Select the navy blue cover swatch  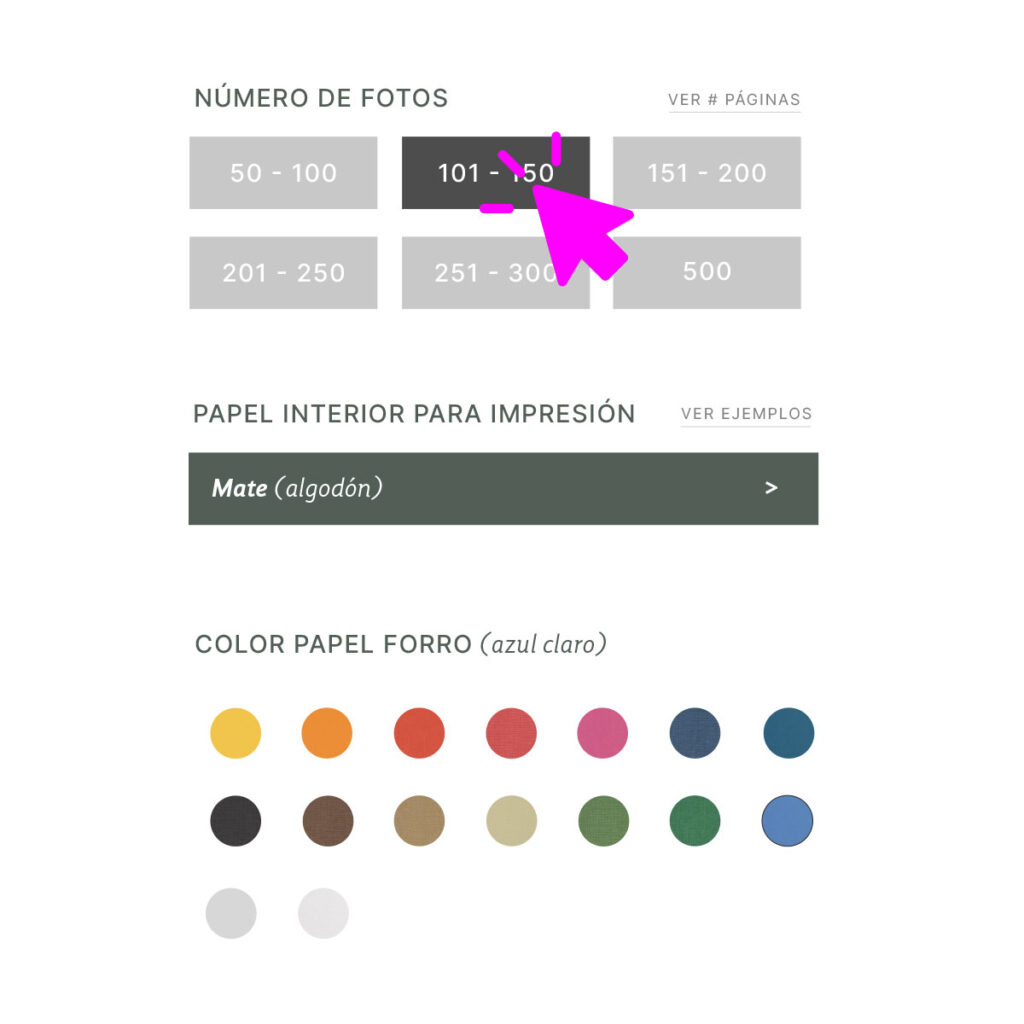[695, 733]
